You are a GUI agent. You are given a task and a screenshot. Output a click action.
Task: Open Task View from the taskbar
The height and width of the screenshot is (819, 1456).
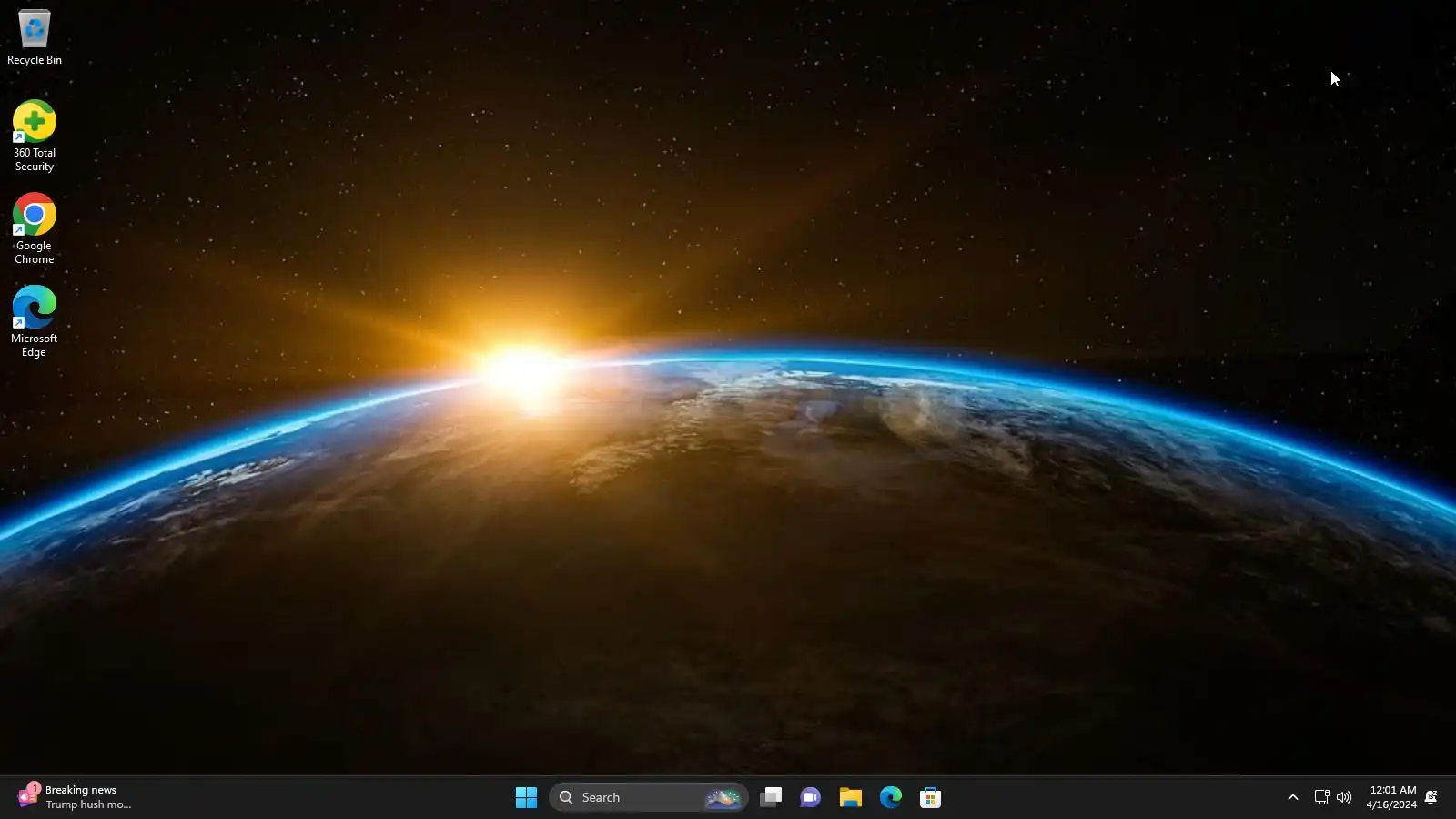(x=771, y=797)
